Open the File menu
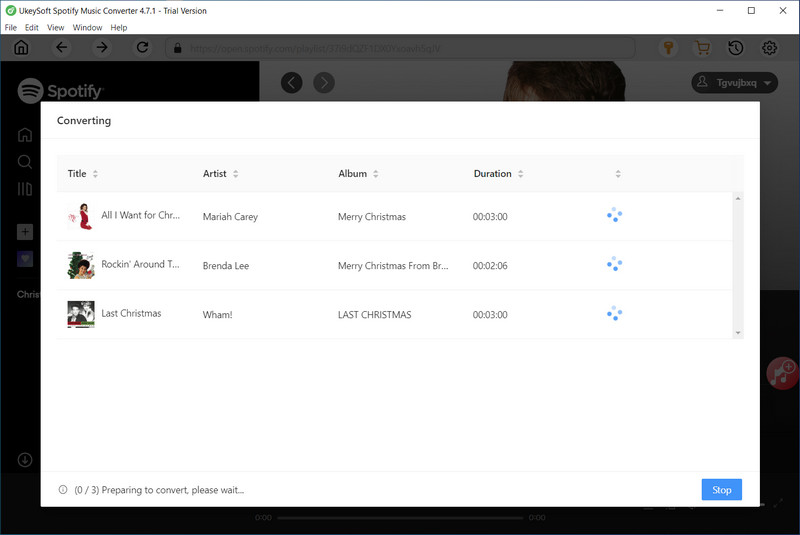 [x=11, y=28]
